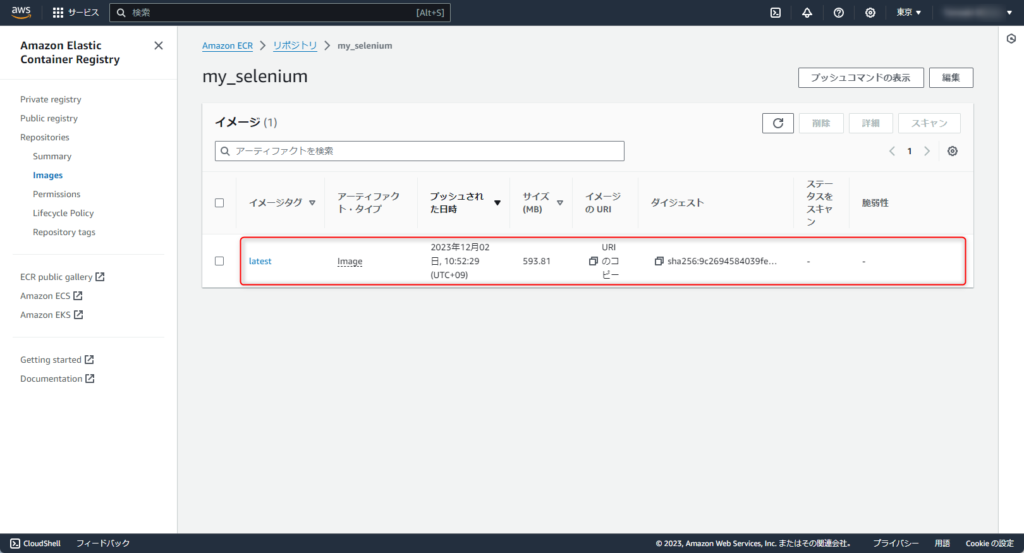Open CloudShell from the top bar icon
Image resolution: width=1024 pixels, height=553 pixels.
click(x=775, y=12)
